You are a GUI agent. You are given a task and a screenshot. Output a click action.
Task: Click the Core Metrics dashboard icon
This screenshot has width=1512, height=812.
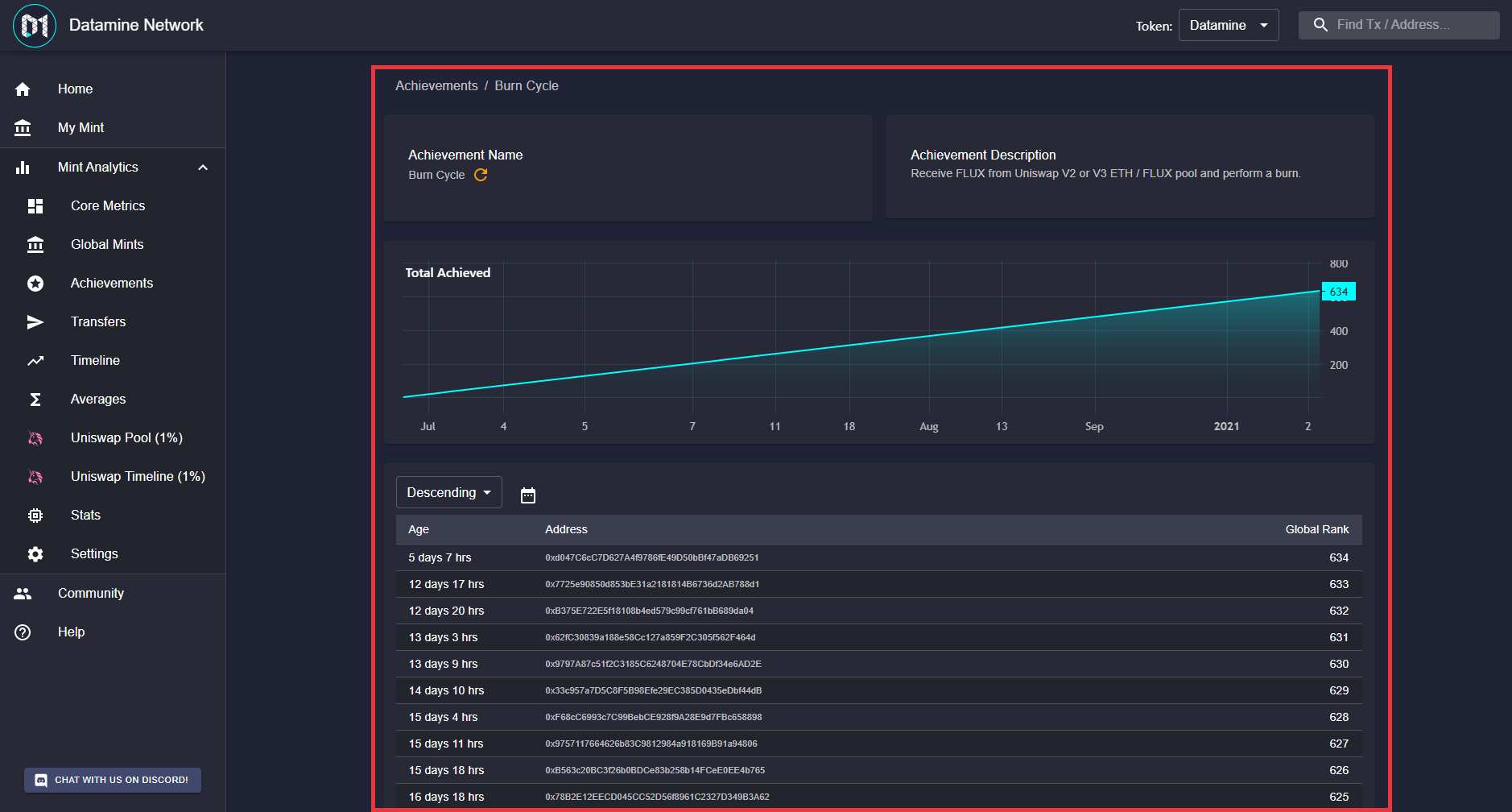click(35, 206)
